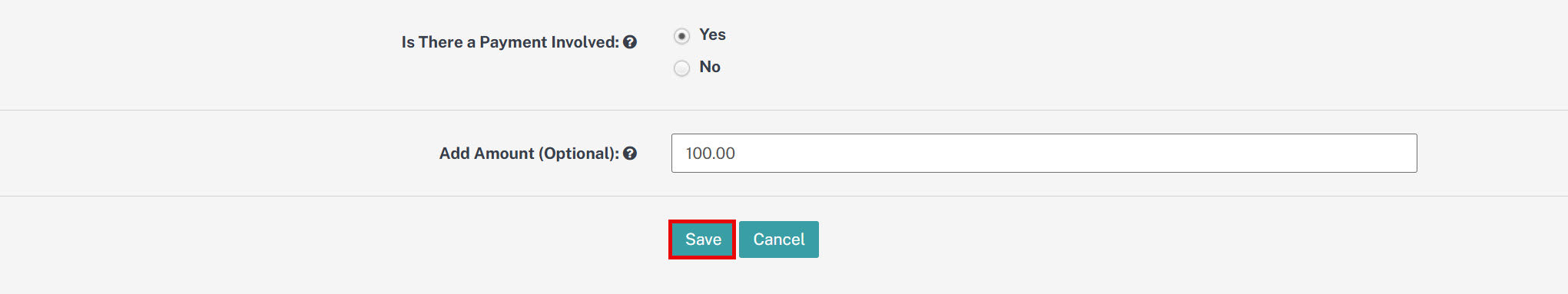1568x294 pixels.
Task: Open help tooltip next to Add Amount
Action: coord(630,154)
